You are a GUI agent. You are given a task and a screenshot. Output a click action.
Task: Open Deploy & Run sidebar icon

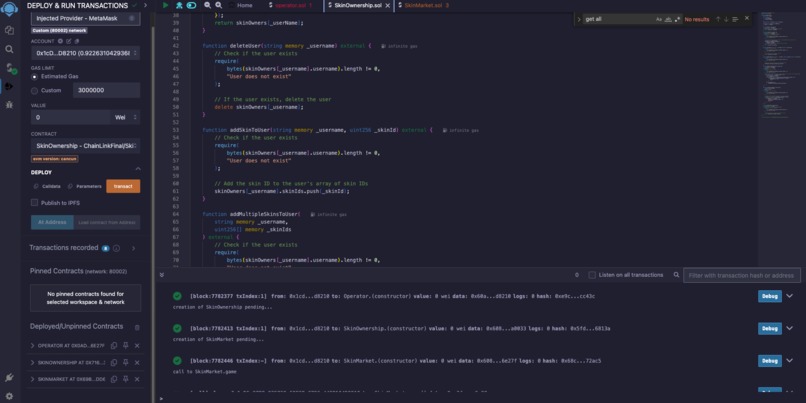9,86
